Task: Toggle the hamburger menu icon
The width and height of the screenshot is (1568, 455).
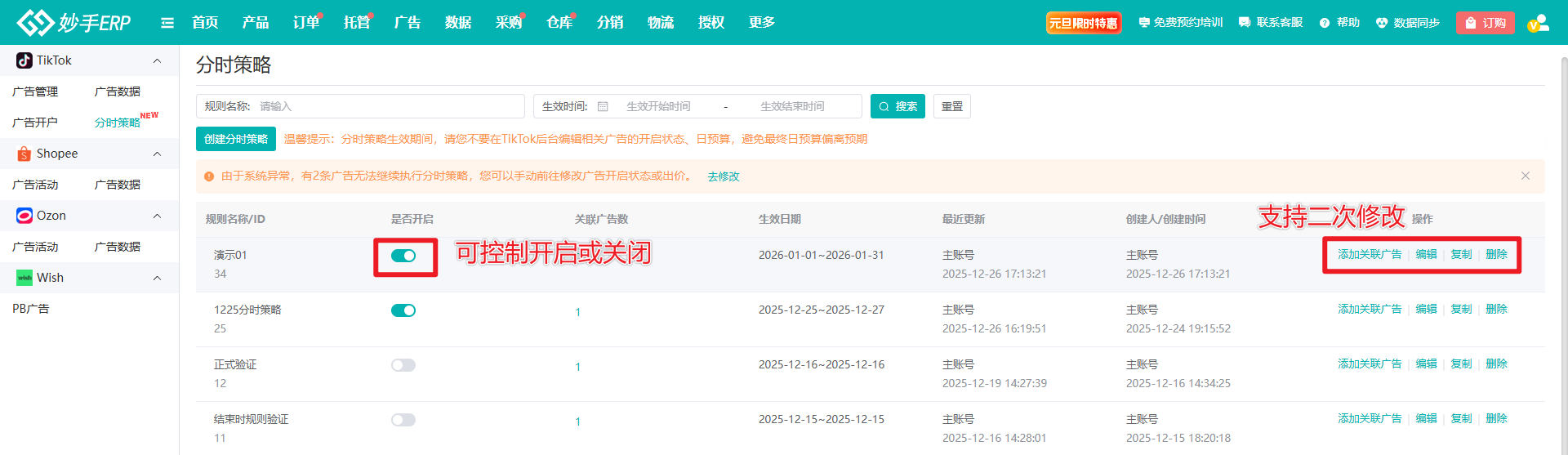Action: 167,23
